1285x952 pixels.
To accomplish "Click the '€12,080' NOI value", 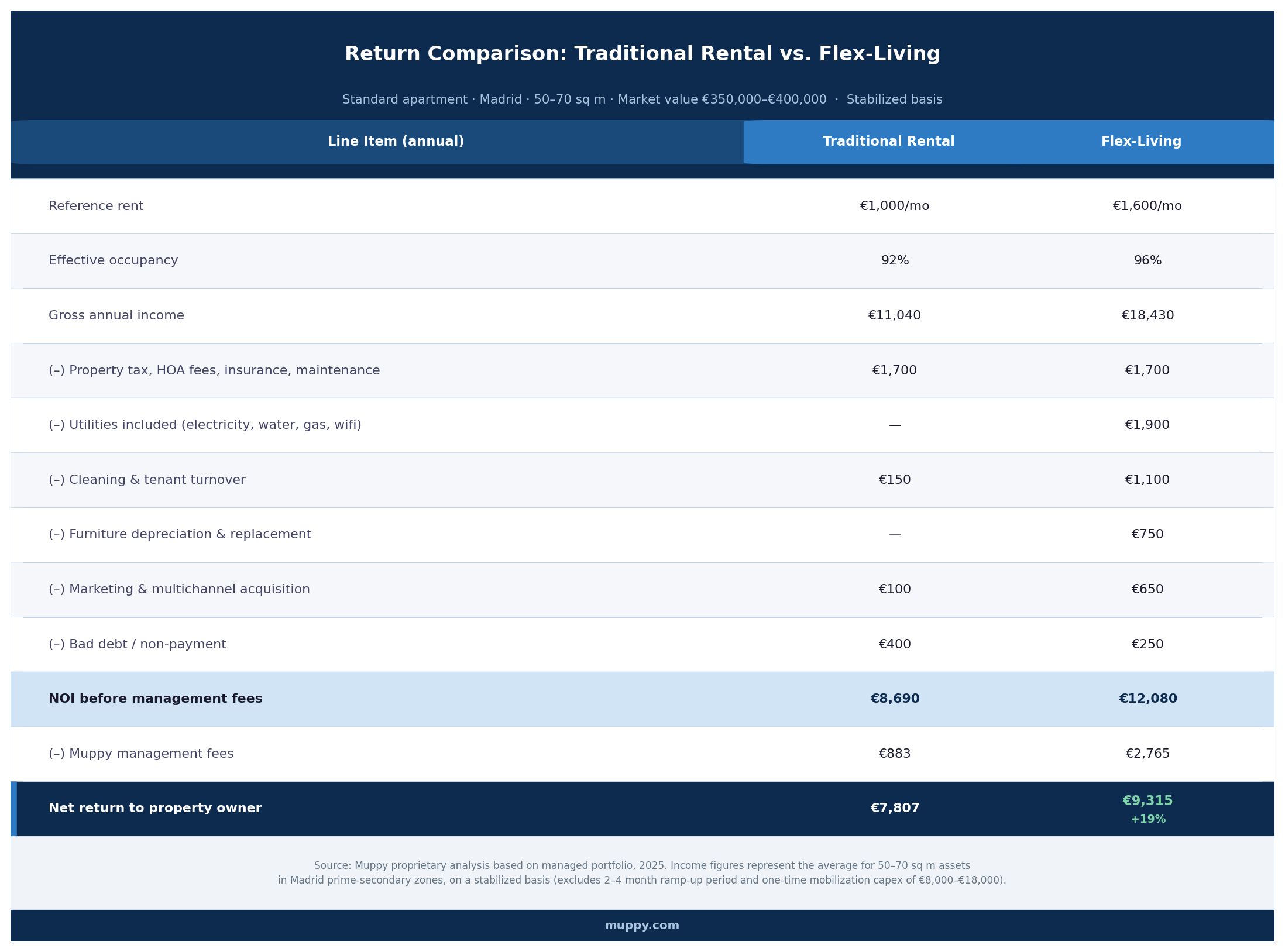I will point(1147,699).
